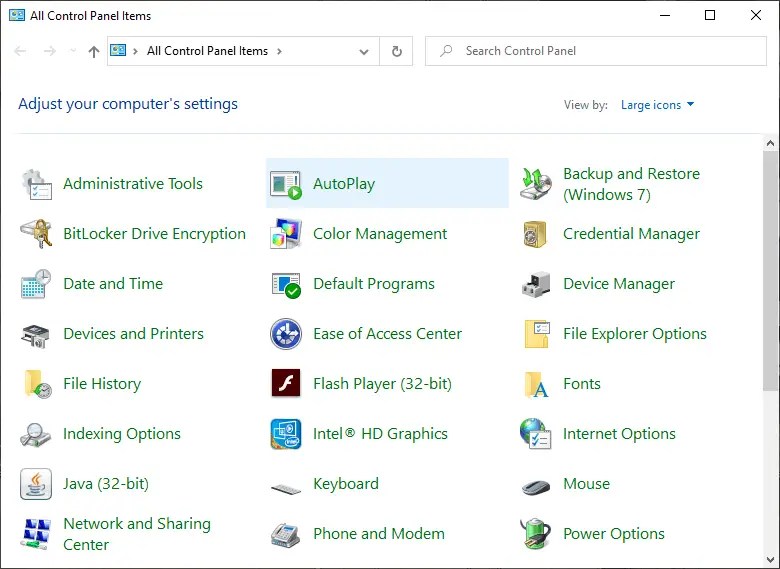This screenshot has height=569, width=780.
Task: Open the View by Large icons dropdown
Action: coord(657,105)
